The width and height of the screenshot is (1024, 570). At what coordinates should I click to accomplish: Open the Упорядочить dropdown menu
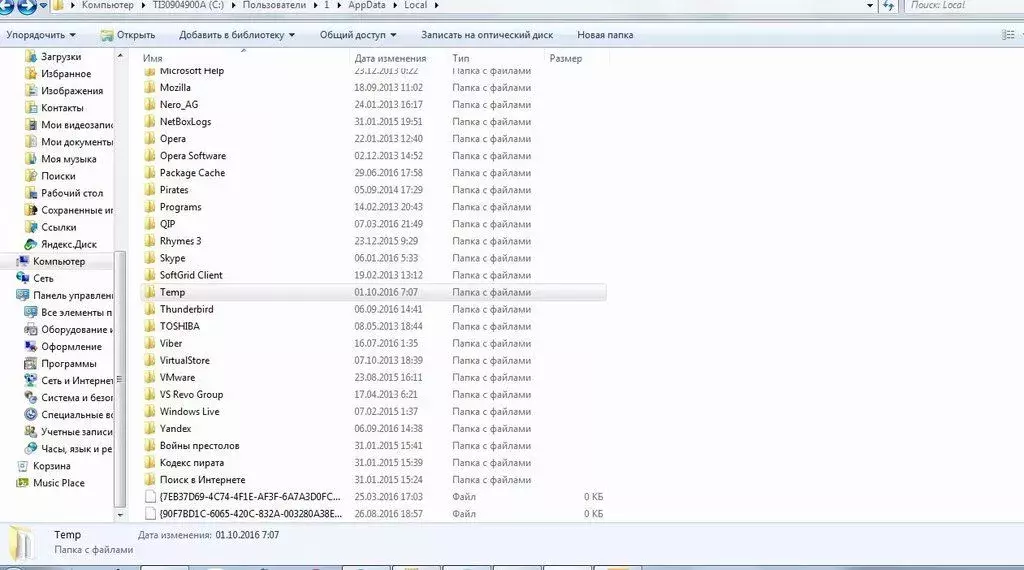tap(40, 35)
